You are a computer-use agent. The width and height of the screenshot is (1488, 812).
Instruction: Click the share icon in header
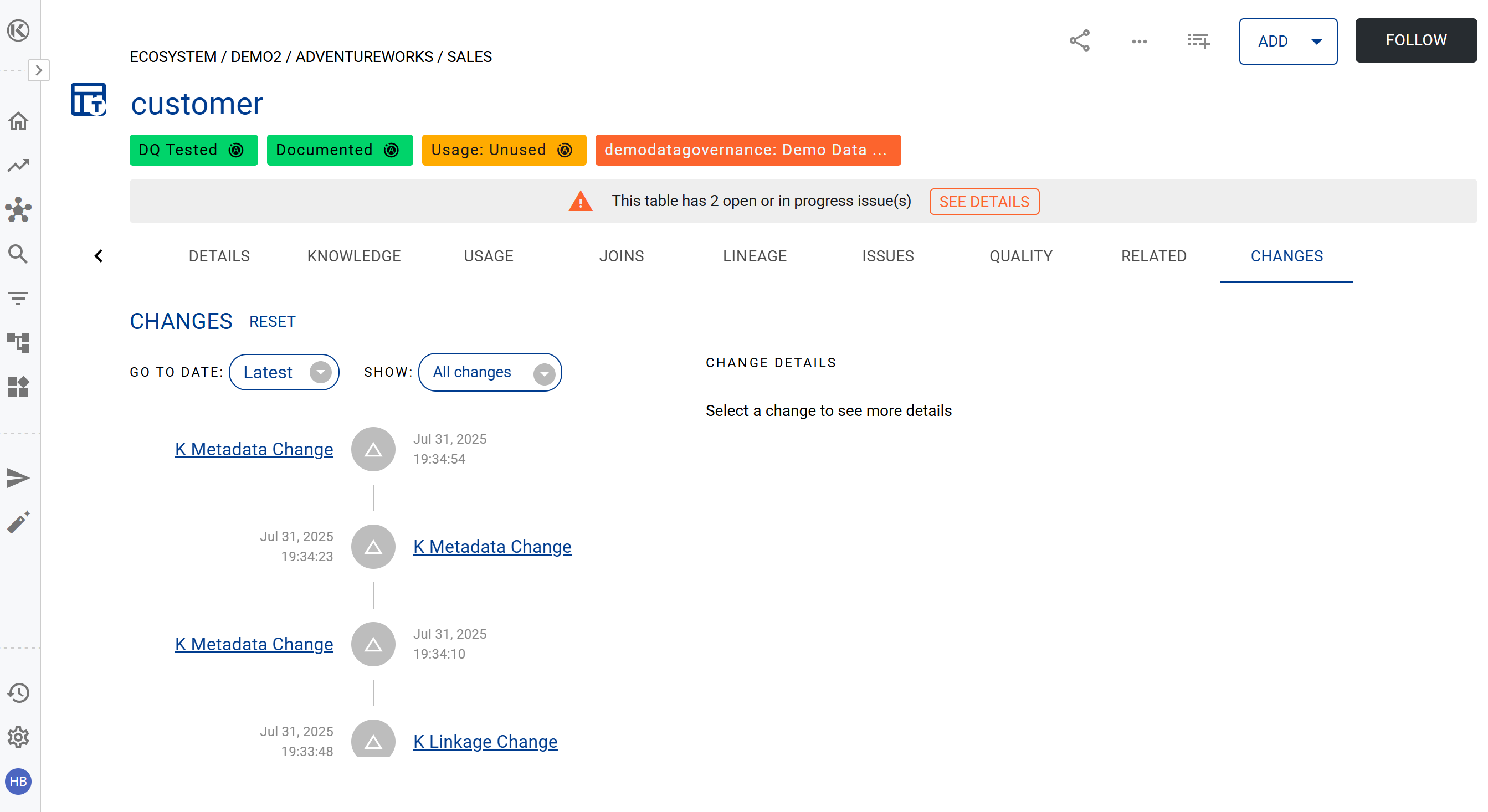pos(1079,41)
